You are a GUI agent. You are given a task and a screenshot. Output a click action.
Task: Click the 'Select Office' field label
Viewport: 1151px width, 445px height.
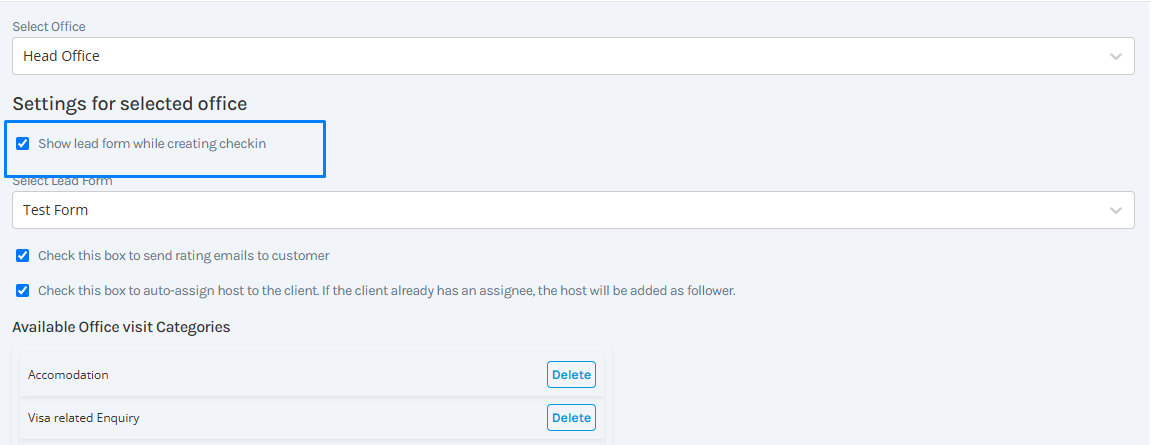pos(49,26)
